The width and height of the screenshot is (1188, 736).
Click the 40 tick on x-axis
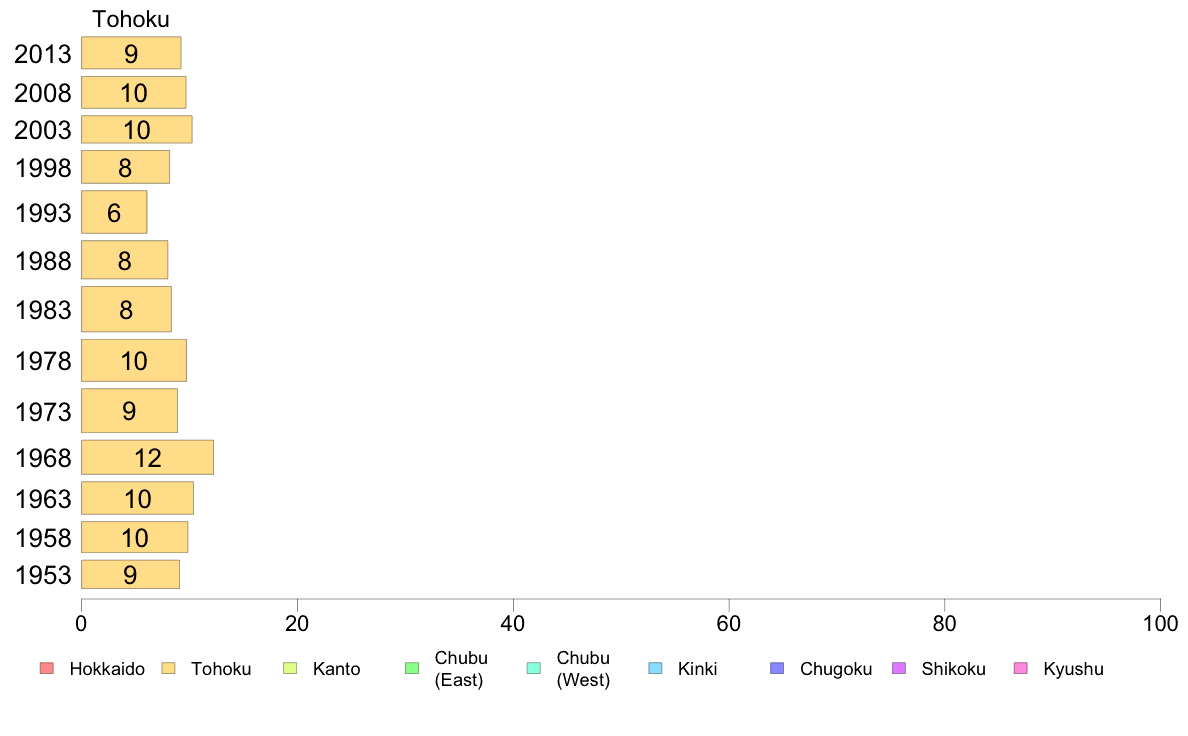click(x=513, y=623)
